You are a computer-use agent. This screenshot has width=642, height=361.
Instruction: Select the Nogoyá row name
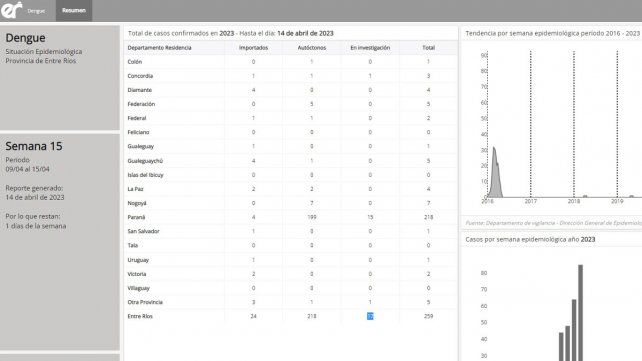click(x=137, y=203)
